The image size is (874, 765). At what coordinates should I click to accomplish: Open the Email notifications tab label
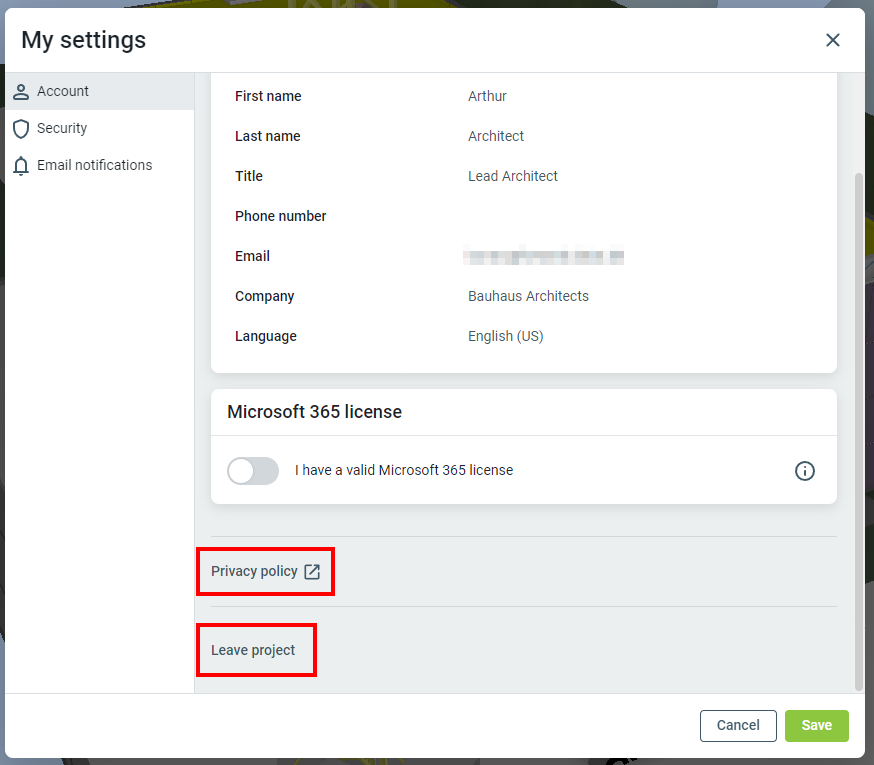pos(94,166)
